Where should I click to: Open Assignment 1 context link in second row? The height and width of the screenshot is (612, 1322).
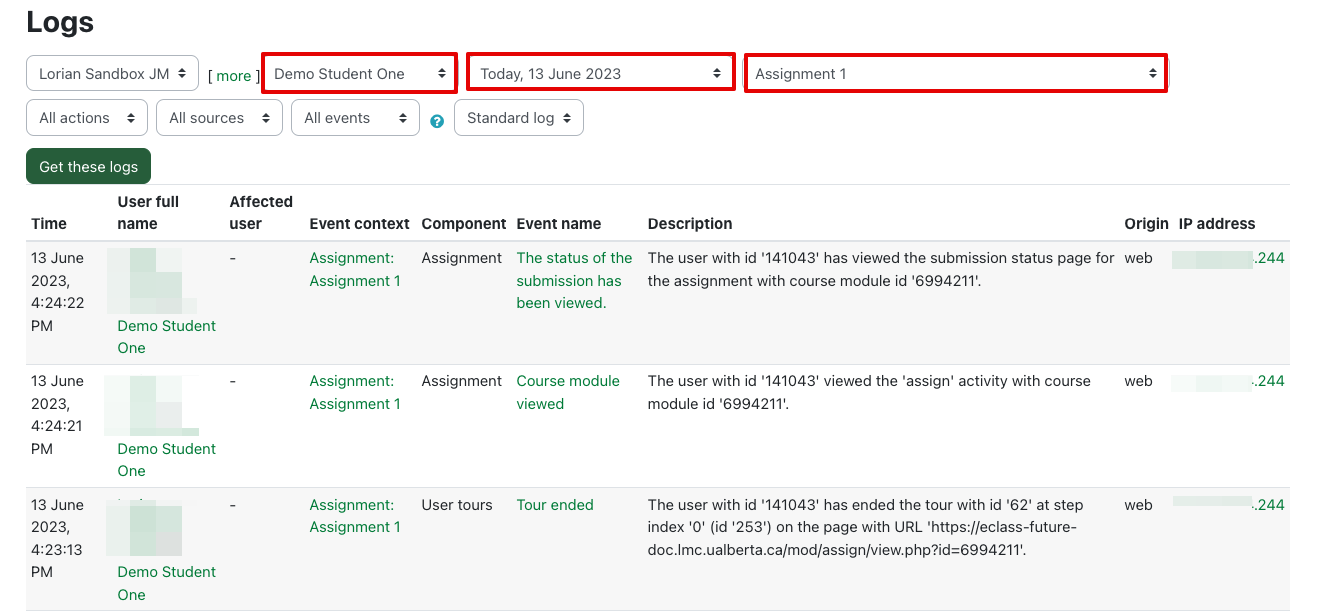coord(354,392)
